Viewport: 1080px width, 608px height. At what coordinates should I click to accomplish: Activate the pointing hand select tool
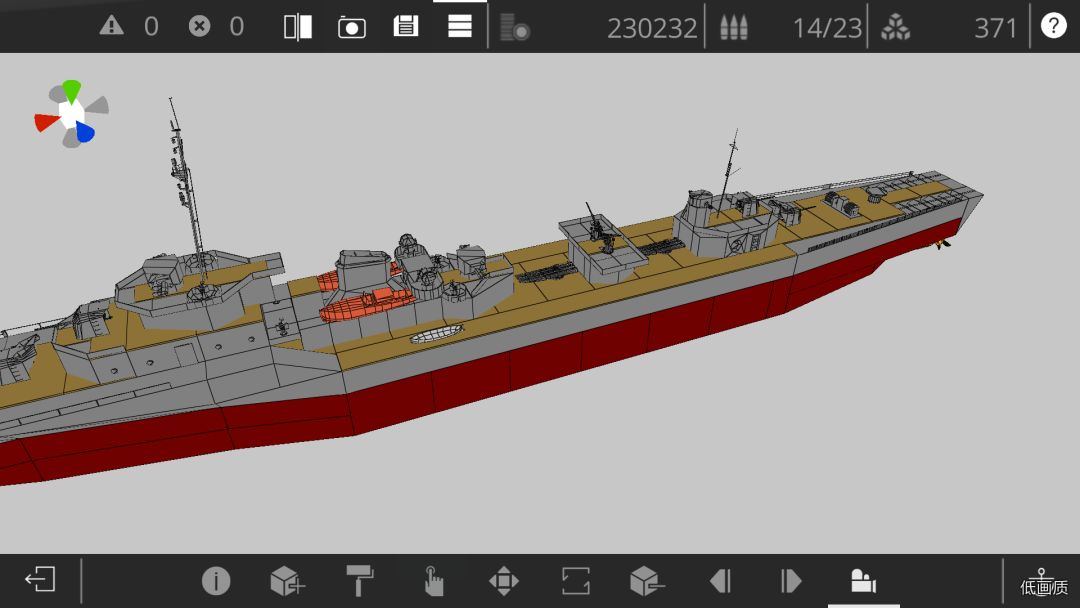433,580
